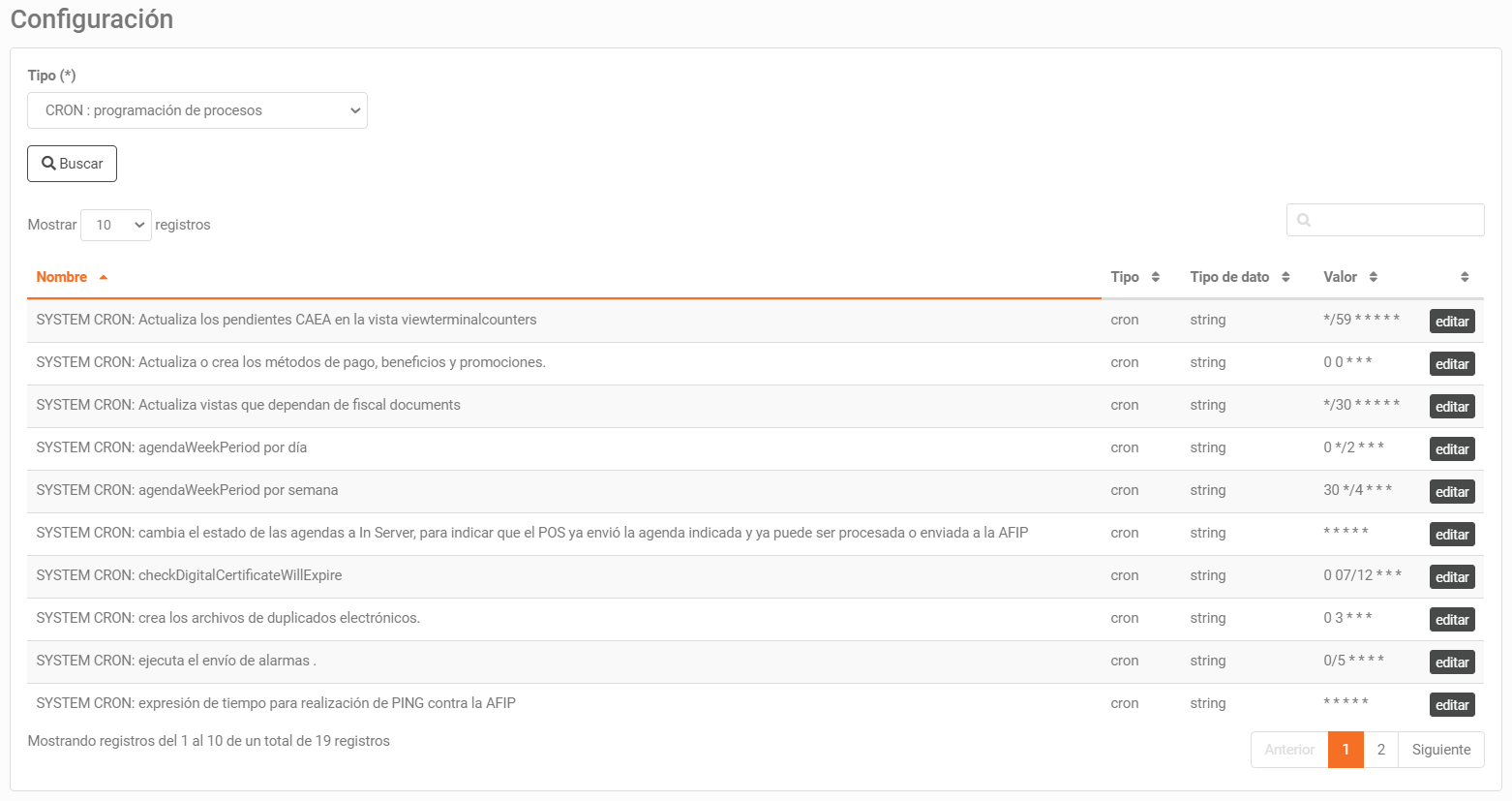Image resolution: width=1512 pixels, height=801 pixels.
Task: Edit the PING contra la AFIP row
Action: click(1452, 705)
